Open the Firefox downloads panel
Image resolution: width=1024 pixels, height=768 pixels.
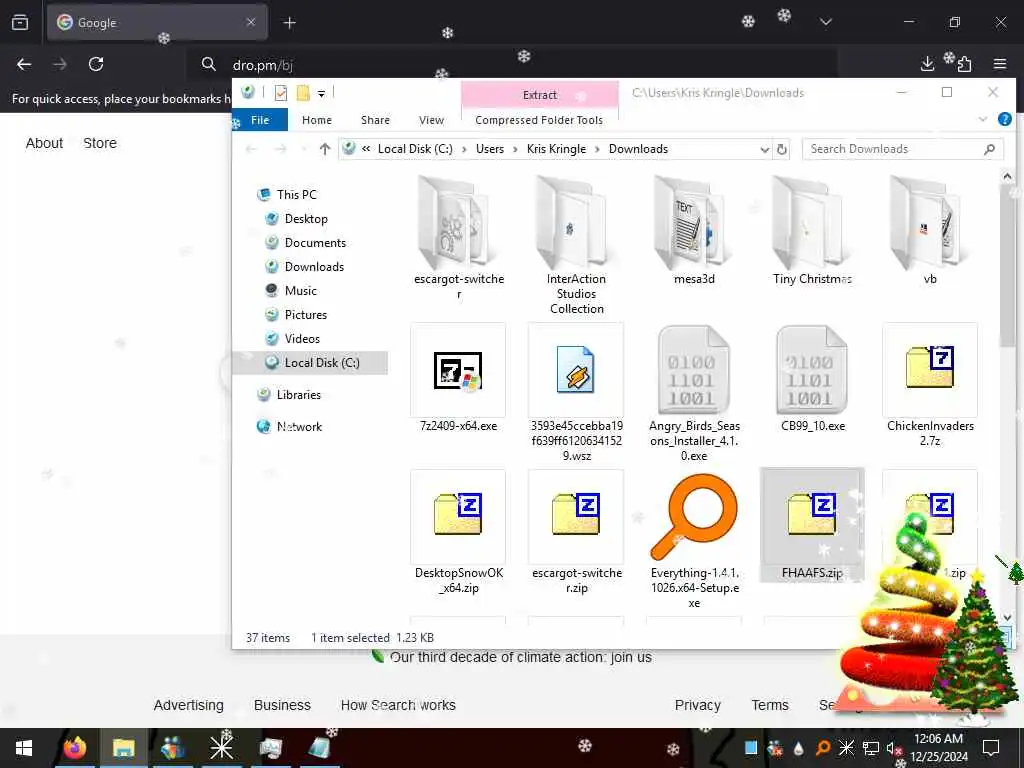pyautogui.click(x=927, y=64)
